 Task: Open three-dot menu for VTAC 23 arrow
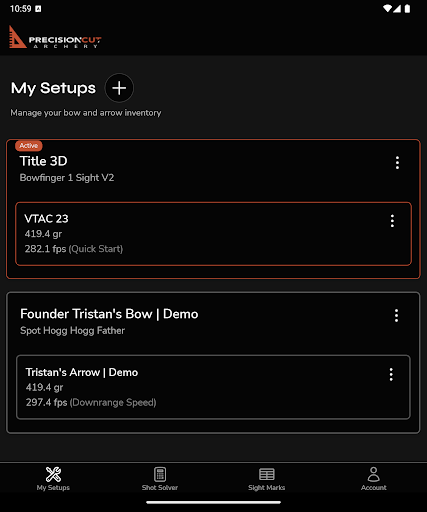pos(392,221)
